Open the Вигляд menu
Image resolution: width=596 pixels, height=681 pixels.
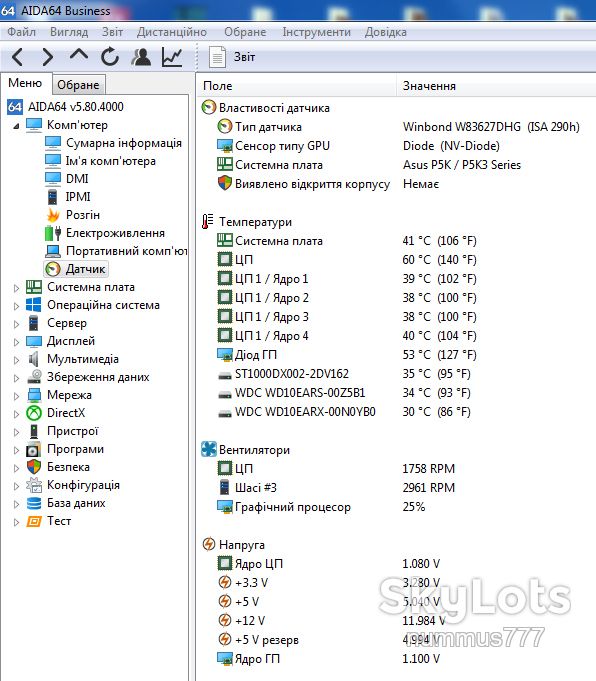[69, 32]
